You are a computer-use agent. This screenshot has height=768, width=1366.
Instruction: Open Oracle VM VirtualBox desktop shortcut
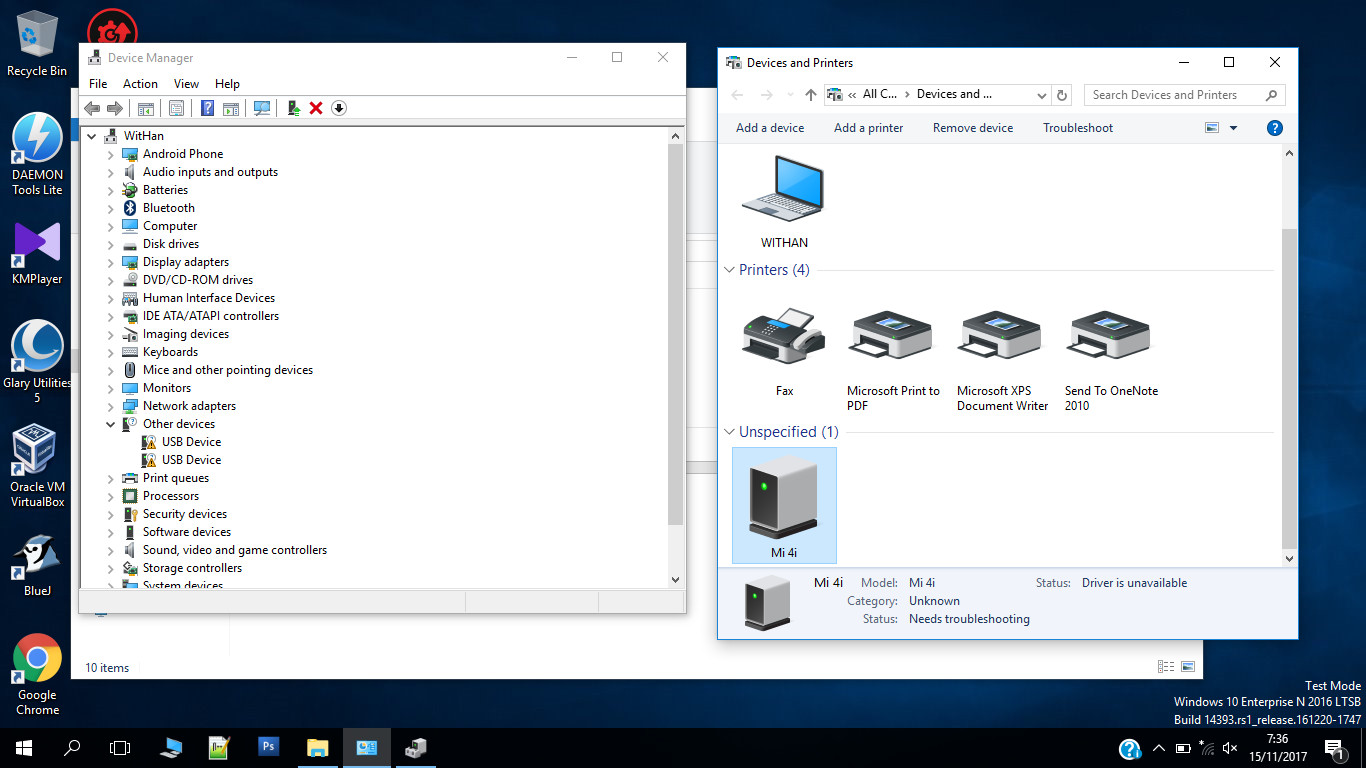coord(37,466)
